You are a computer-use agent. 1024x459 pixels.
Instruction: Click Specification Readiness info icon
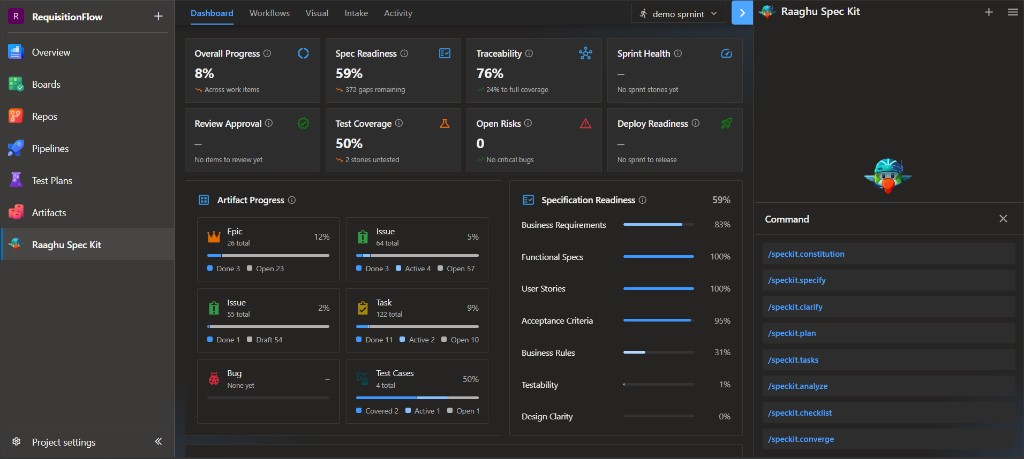pos(643,200)
